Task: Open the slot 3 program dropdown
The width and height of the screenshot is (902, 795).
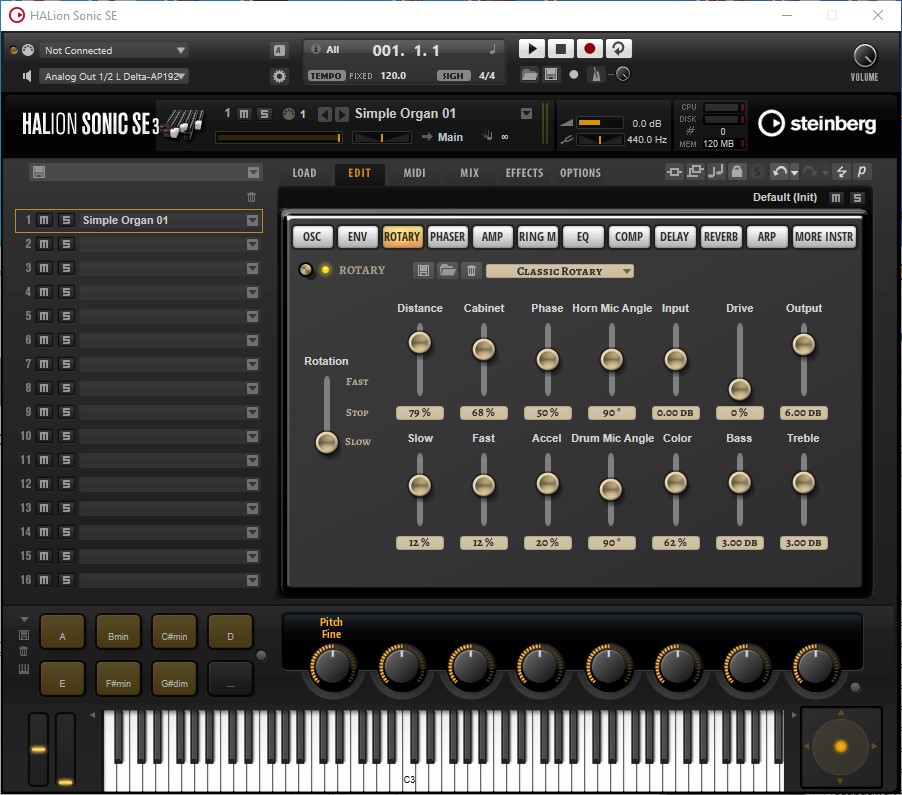Action: (252, 269)
